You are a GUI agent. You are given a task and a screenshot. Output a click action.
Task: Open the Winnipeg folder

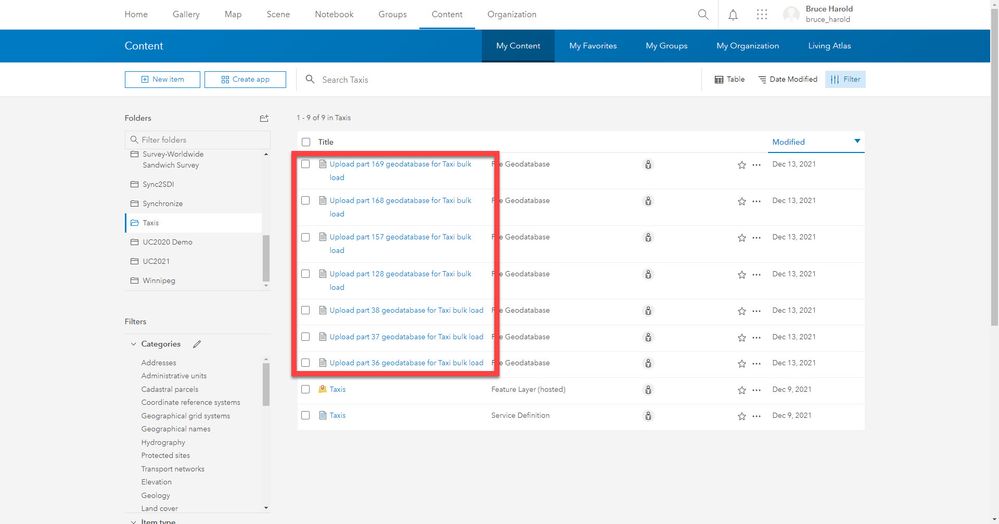[159, 280]
